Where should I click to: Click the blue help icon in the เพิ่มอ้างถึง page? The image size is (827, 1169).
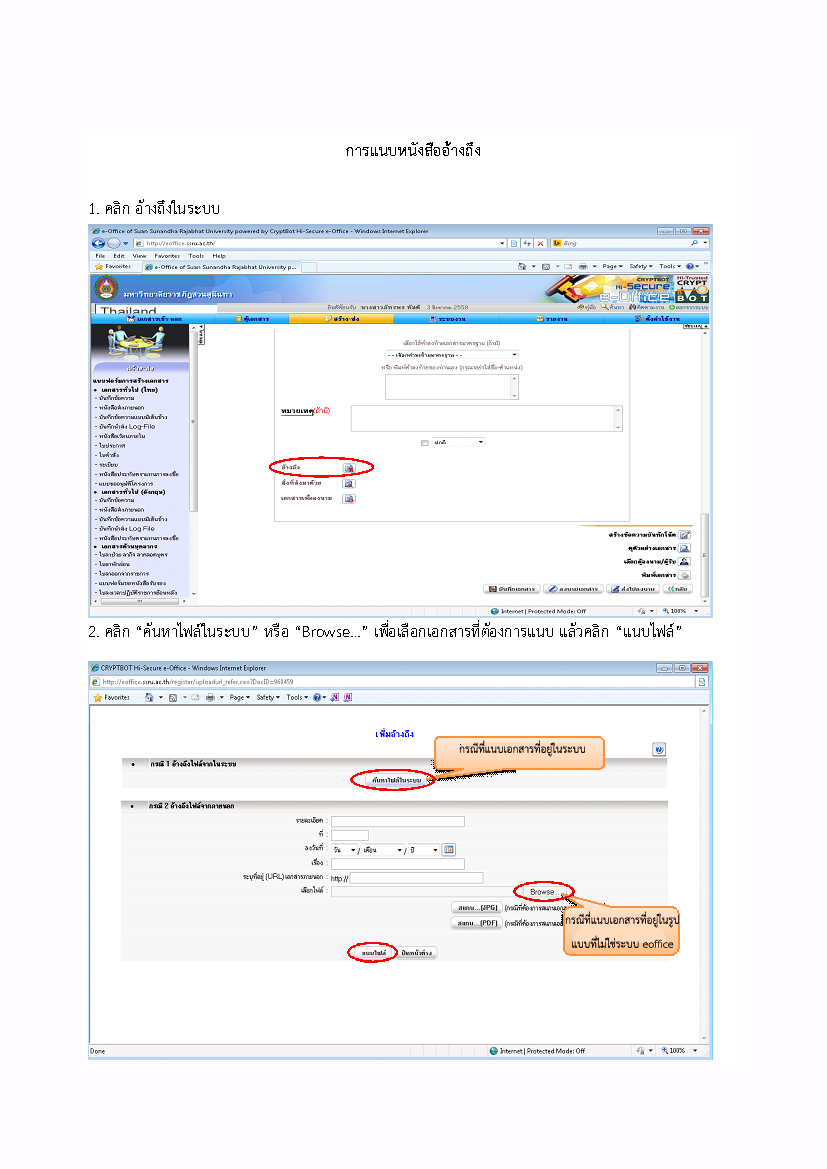(658, 749)
